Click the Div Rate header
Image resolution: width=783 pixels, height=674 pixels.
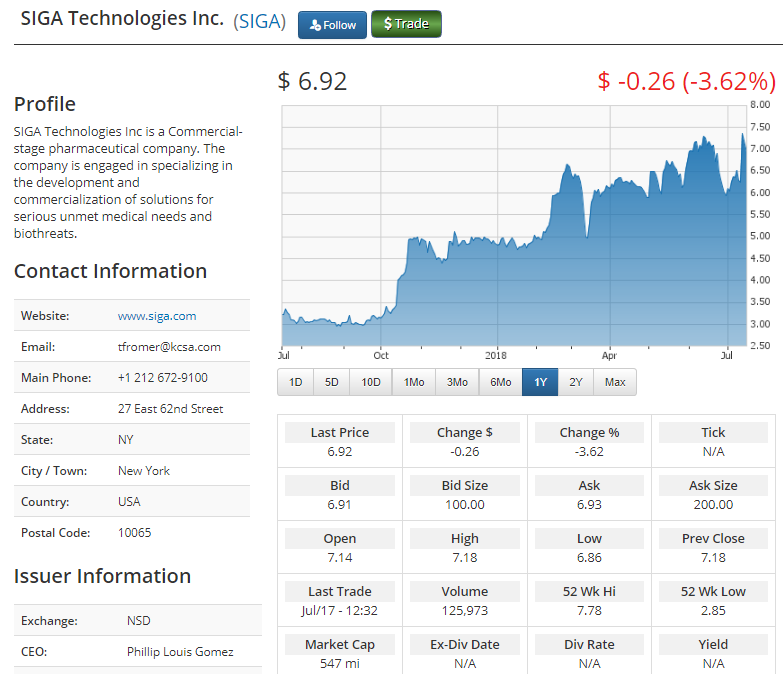[x=589, y=645]
